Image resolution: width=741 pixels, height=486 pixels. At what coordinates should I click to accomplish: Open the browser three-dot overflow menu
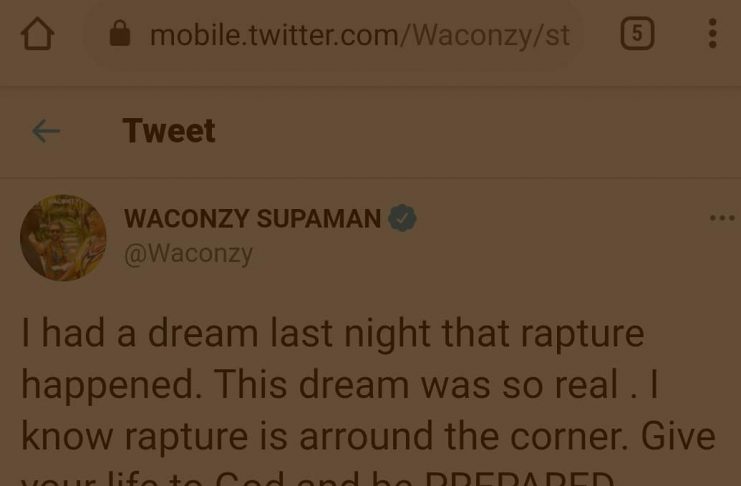click(x=713, y=34)
